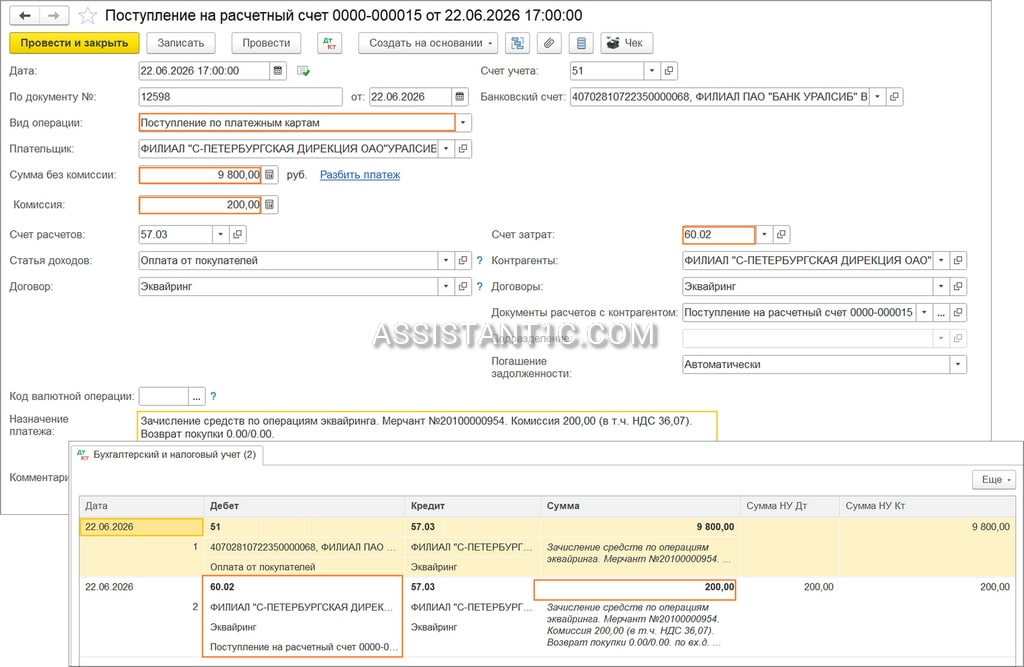
Task: Expand the Статья доходов dropdown
Action: (446, 260)
